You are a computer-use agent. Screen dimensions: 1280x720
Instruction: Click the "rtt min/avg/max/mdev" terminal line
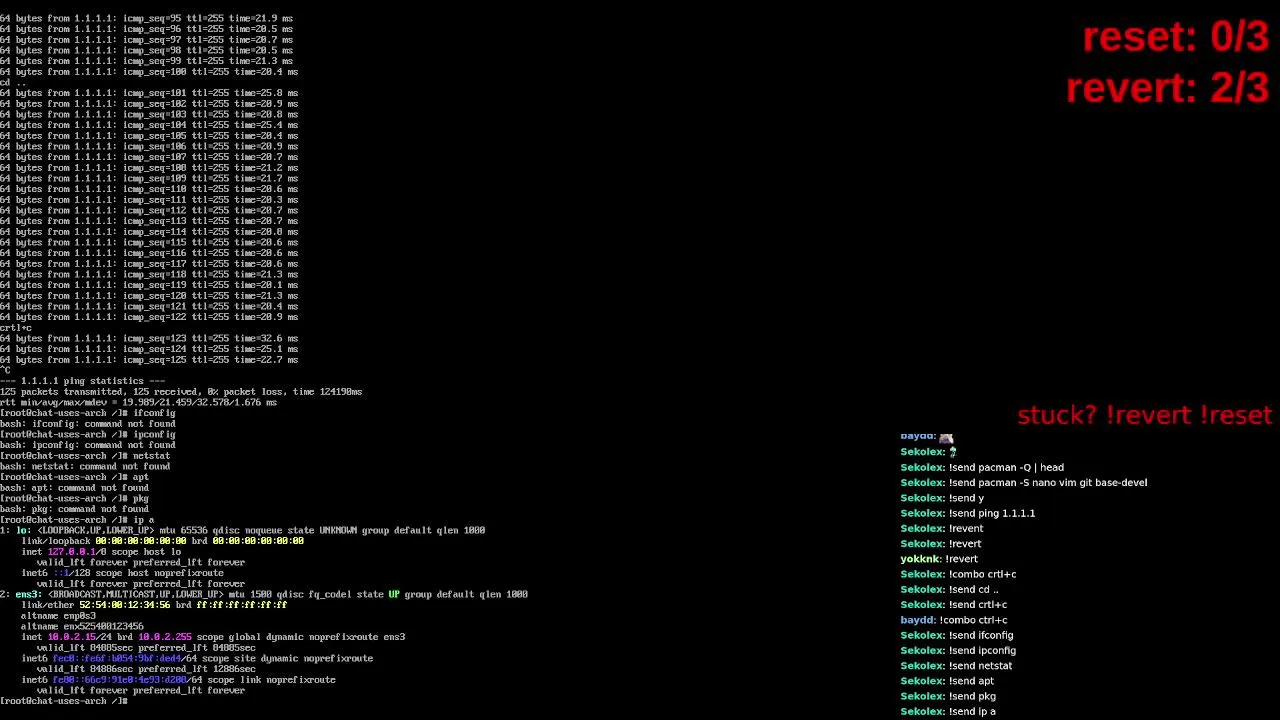(x=138, y=402)
